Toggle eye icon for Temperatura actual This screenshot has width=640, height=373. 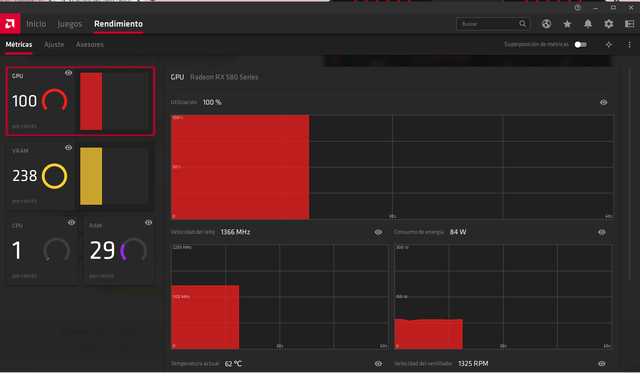[x=378, y=364]
